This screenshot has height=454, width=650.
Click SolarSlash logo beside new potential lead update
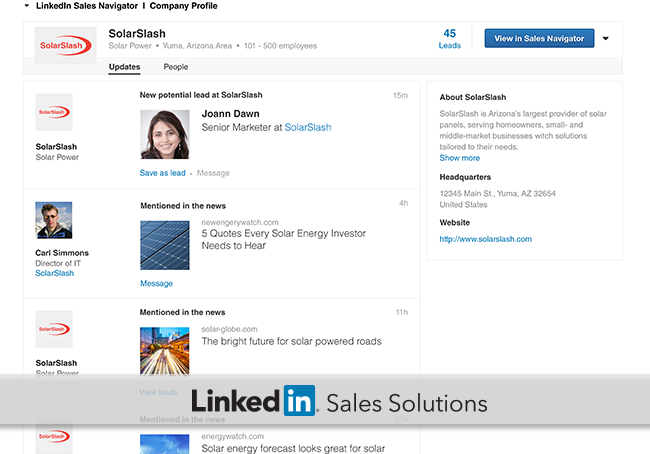54,112
